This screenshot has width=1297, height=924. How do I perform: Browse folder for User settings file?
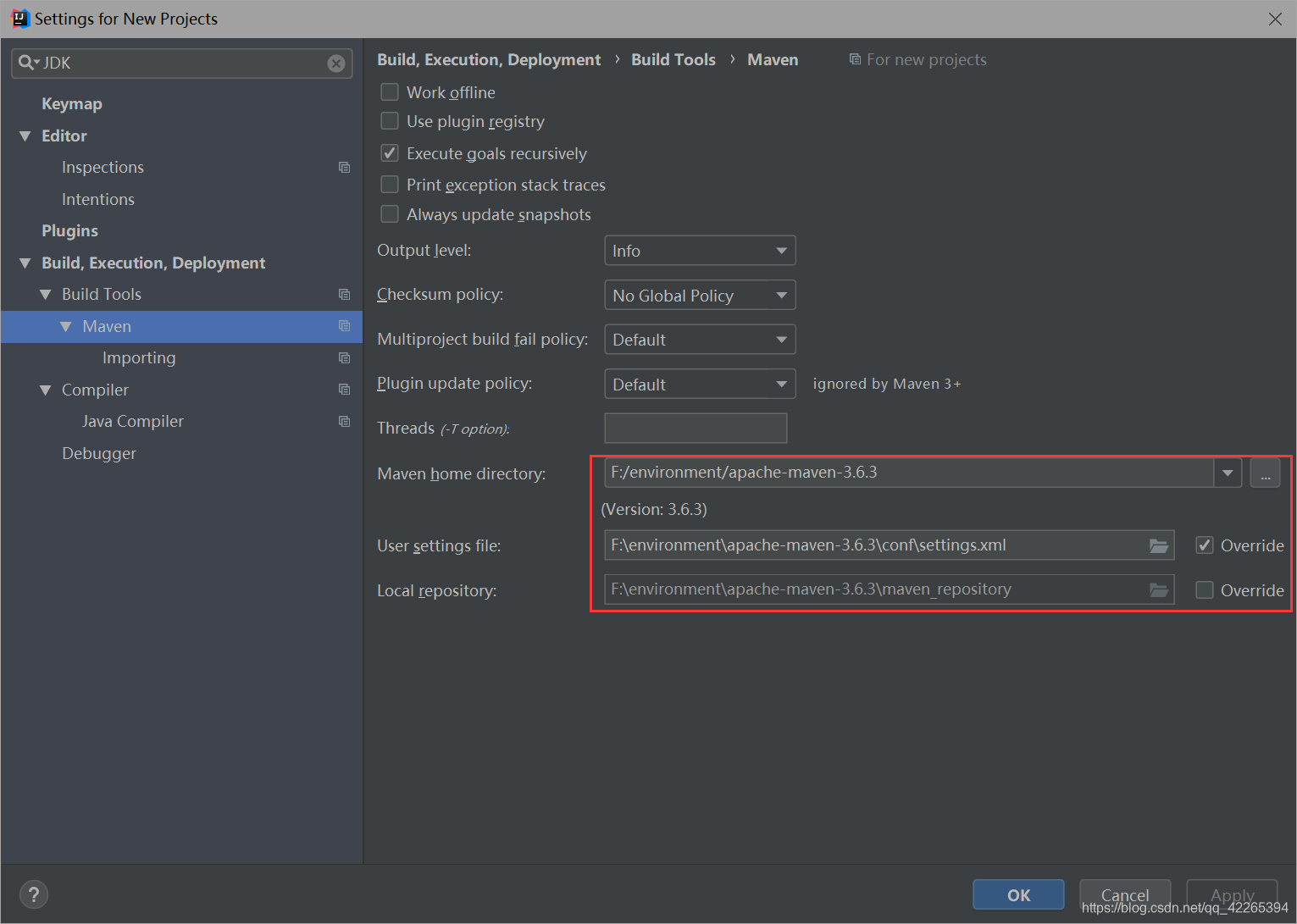pos(1159,545)
